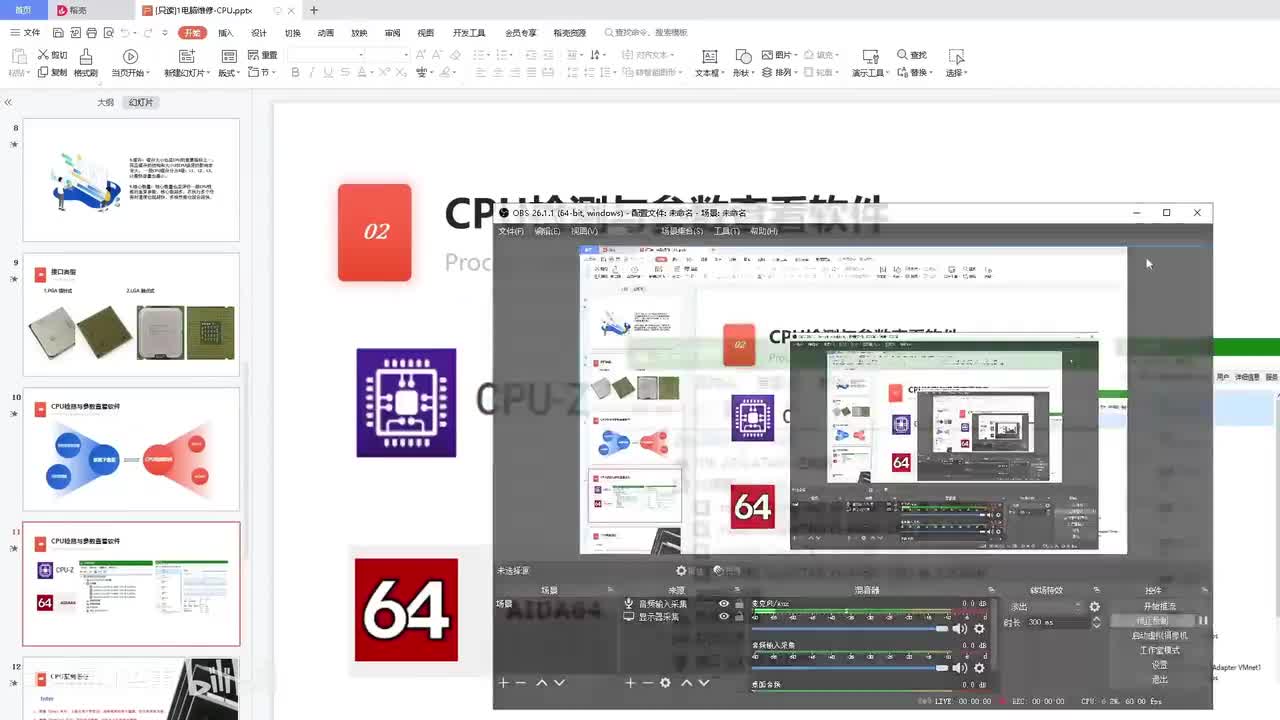Select the slide 10 thumbnail
1280x720 pixels.
[x=131, y=449]
